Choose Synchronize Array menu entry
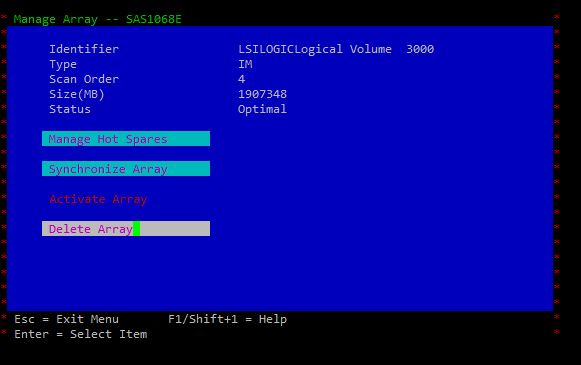The image size is (581, 365). [x=126, y=169]
